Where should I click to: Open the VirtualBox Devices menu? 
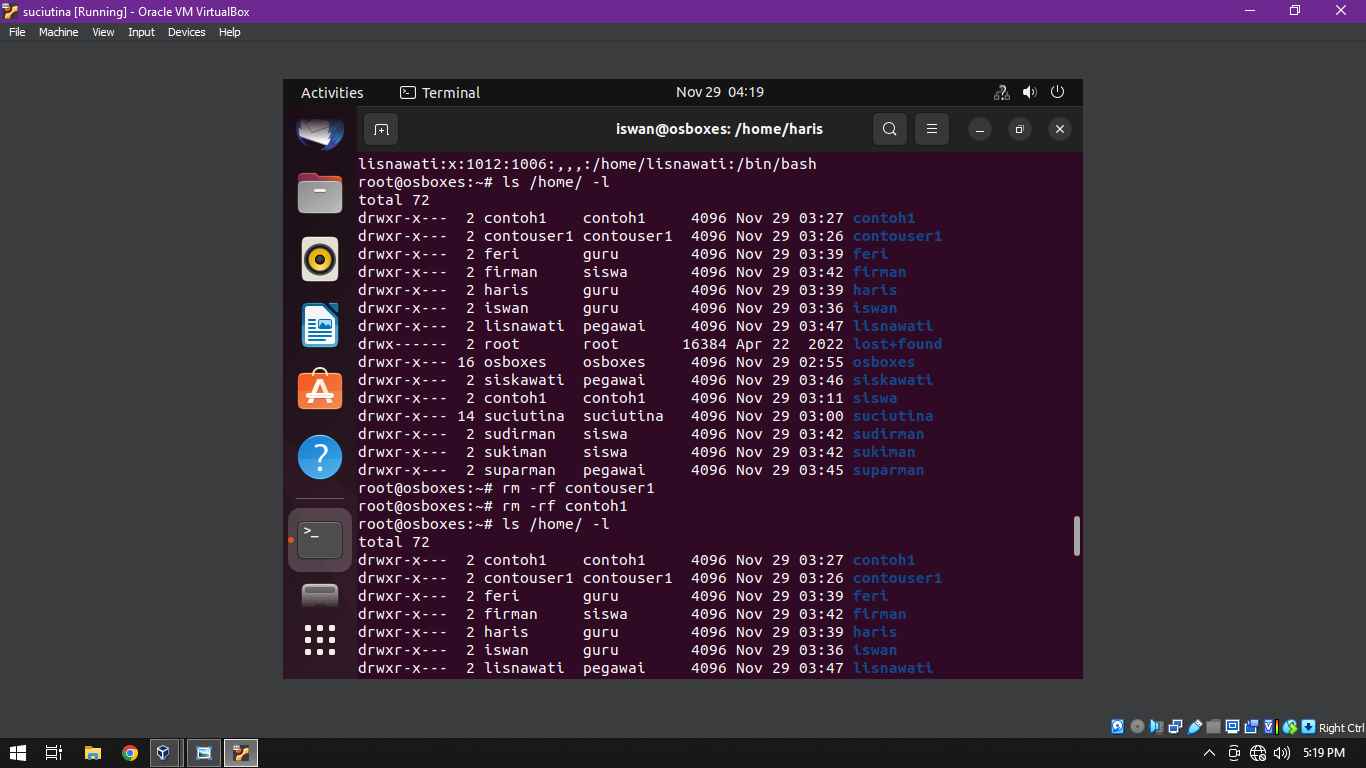(186, 32)
